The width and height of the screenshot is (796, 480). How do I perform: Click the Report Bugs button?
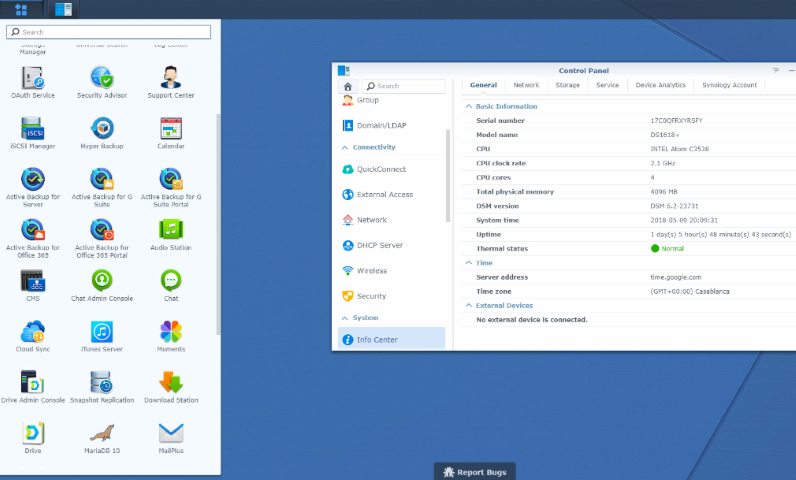[475, 472]
